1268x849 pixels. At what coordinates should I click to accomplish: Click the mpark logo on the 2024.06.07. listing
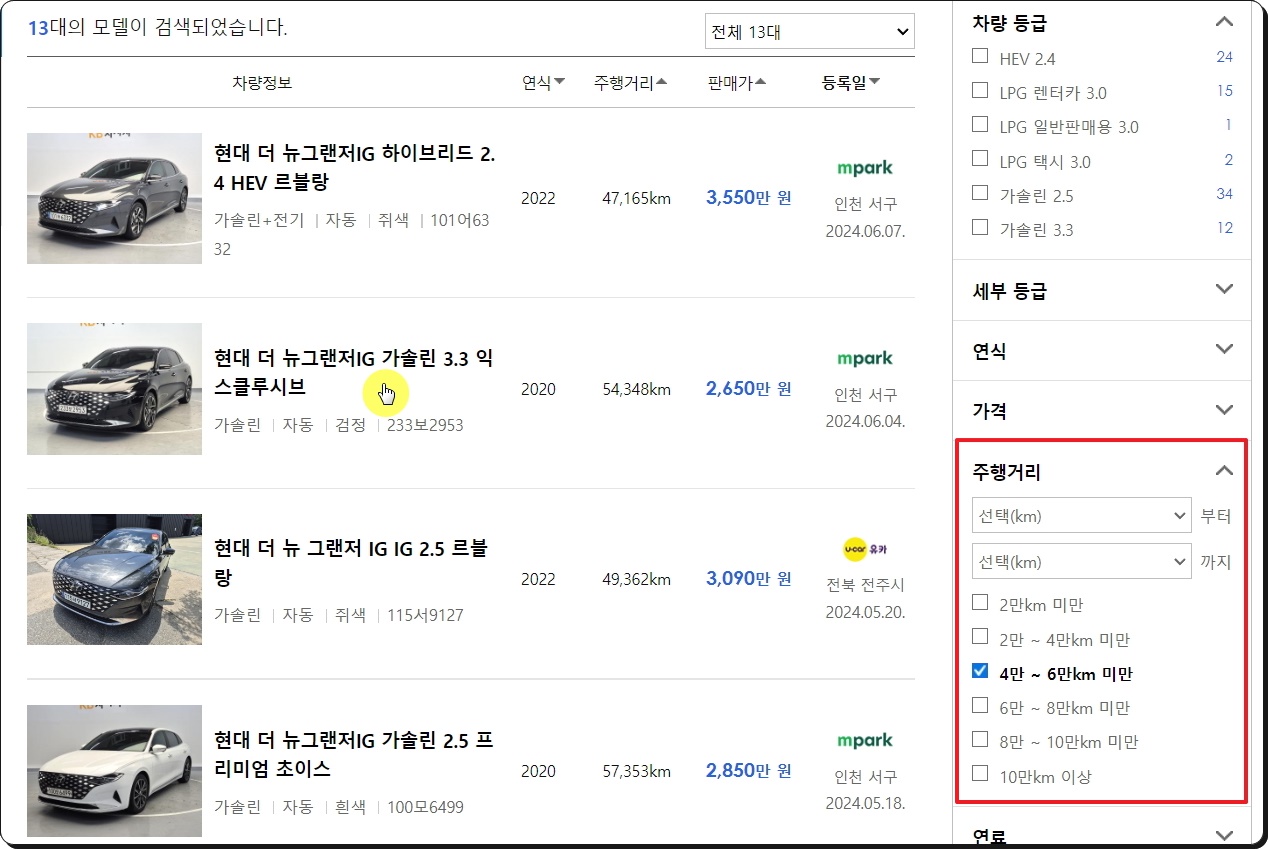coord(865,168)
